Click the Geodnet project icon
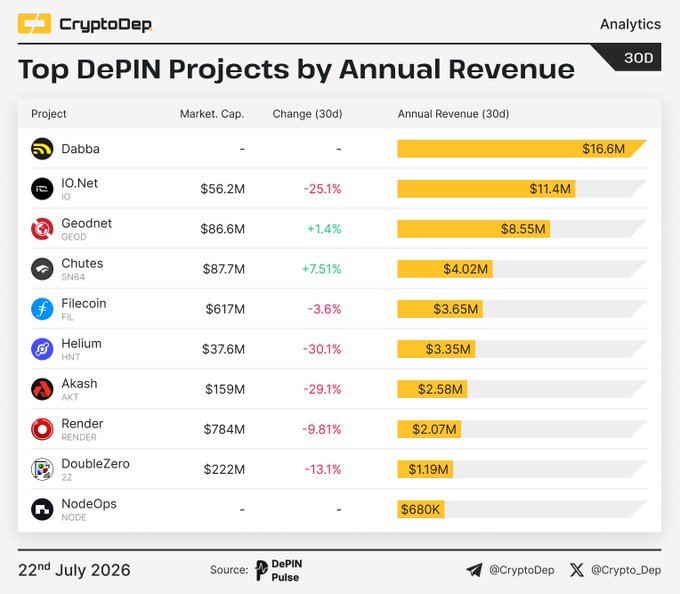Viewport: 680px width, 594px height. pos(42,229)
